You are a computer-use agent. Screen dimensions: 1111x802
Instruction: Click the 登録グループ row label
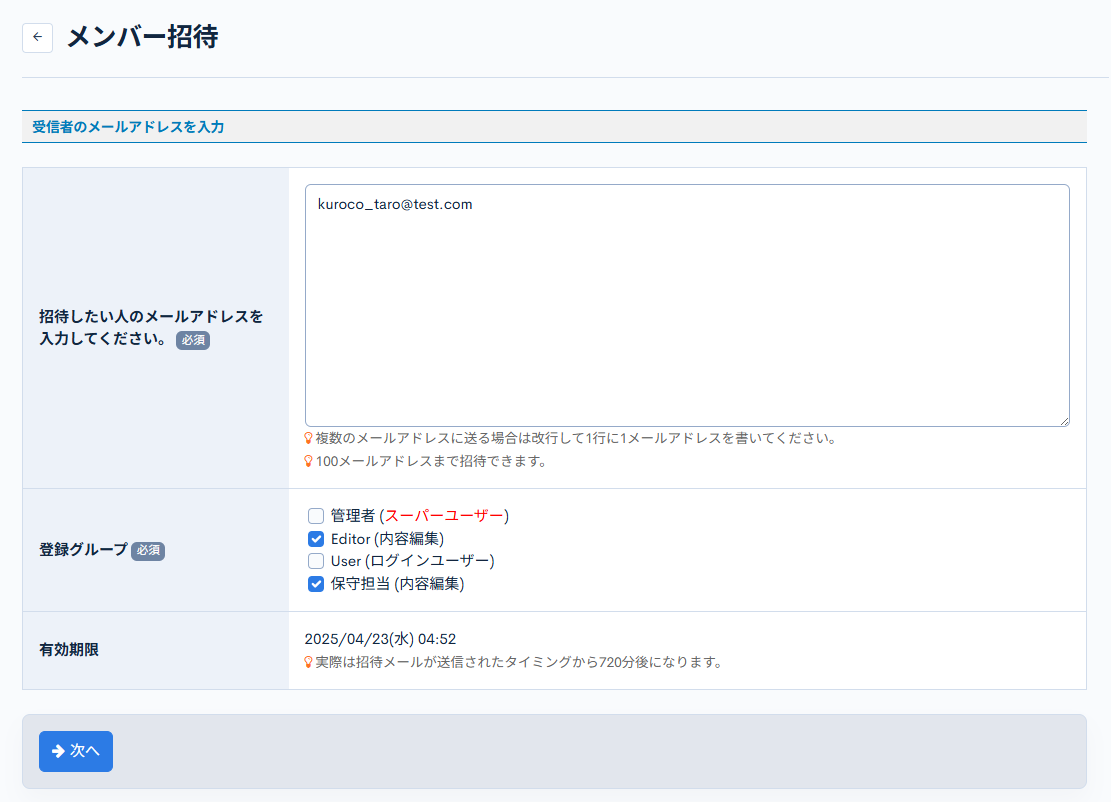point(82,551)
